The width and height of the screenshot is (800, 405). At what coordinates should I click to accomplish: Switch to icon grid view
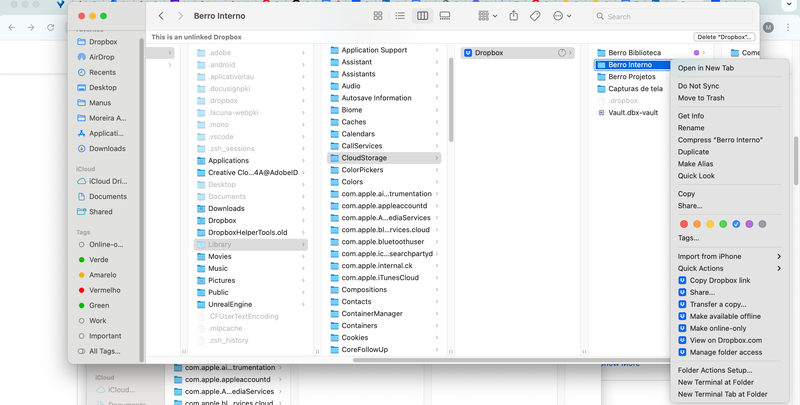click(x=378, y=16)
